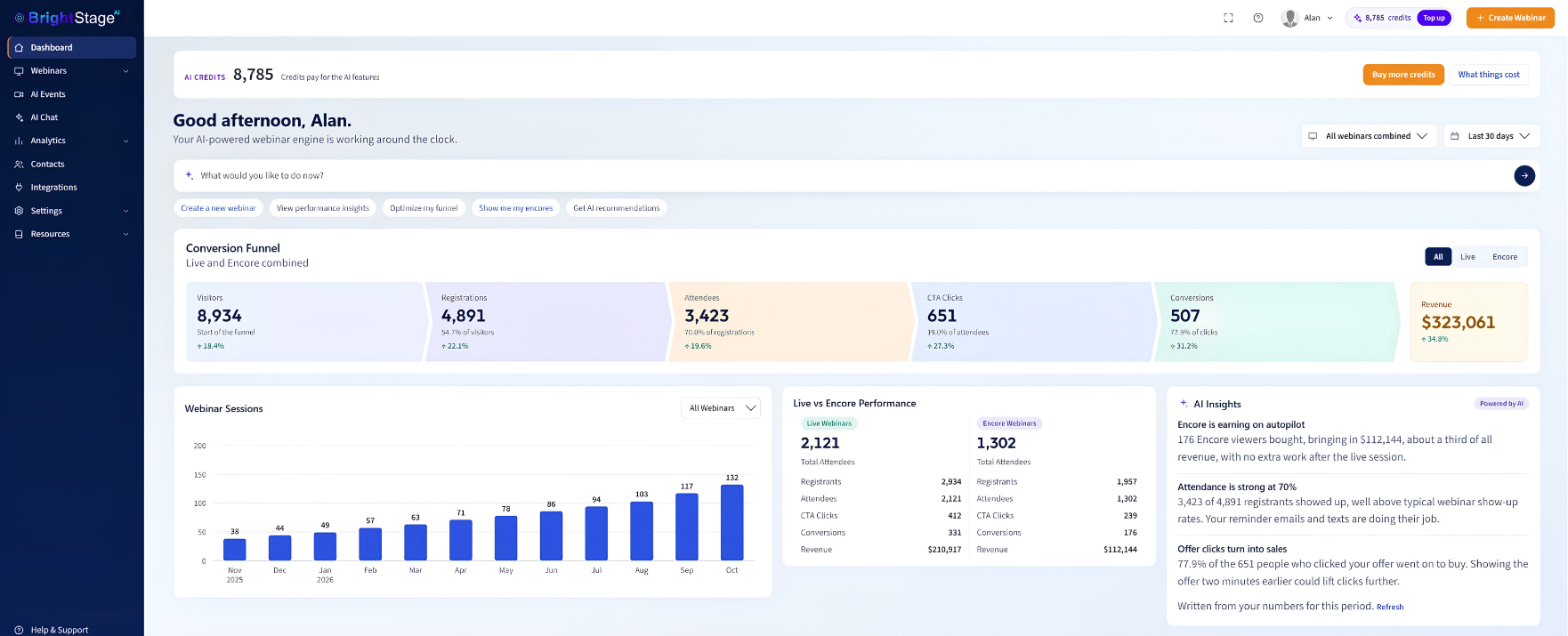
Task: Click the Dashboard home icon
Action: (19, 48)
